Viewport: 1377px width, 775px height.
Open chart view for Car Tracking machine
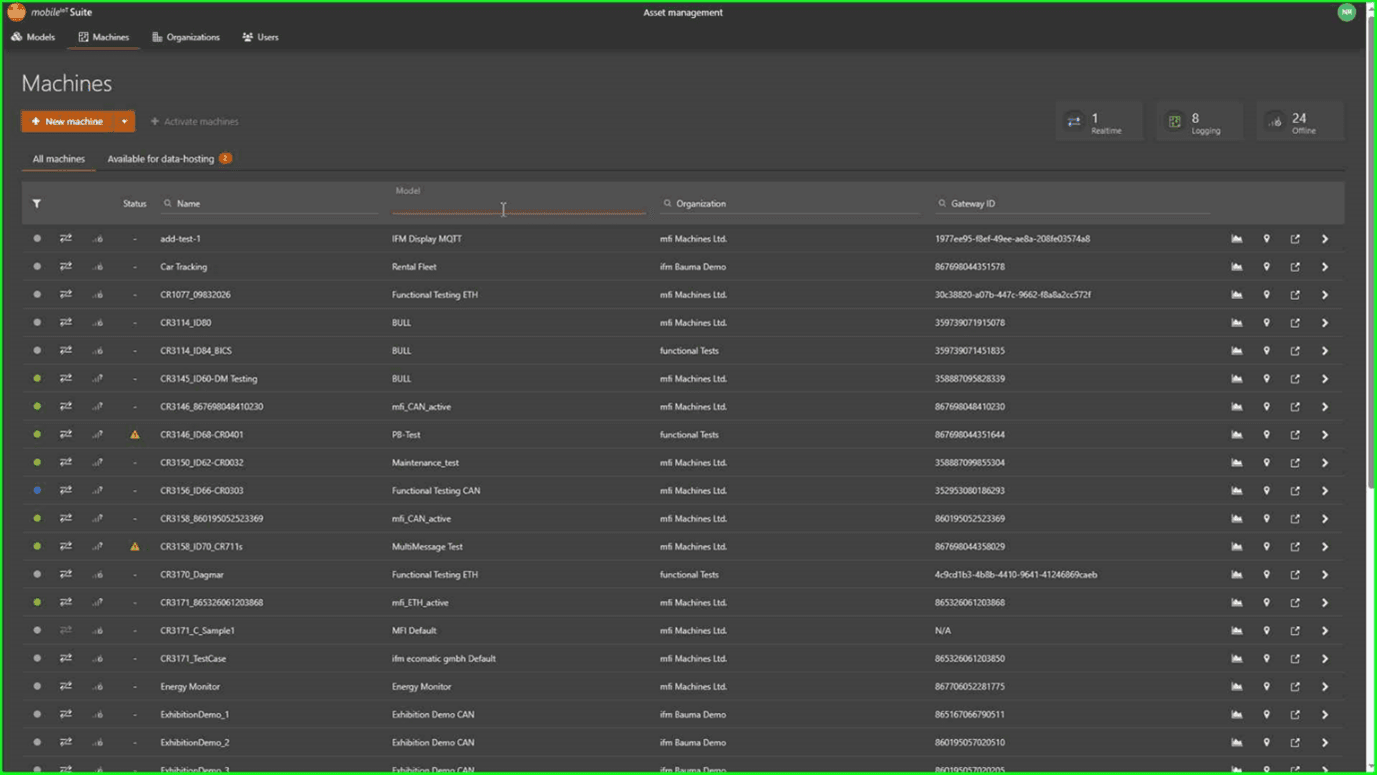[x=1237, y=267]
